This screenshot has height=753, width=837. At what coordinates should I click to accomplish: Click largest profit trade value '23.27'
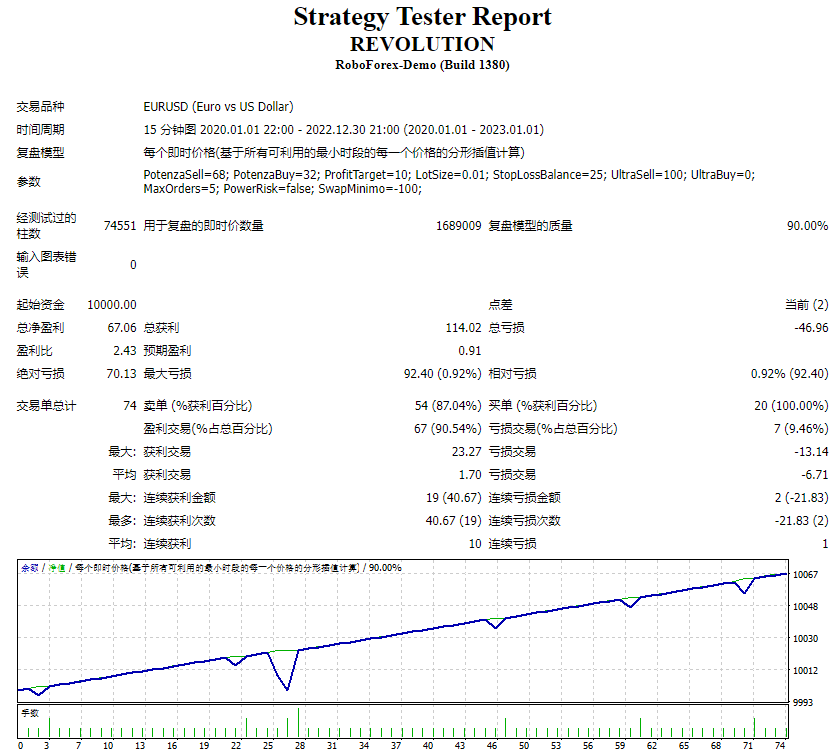pyautogui.click(x=467, y=451)
